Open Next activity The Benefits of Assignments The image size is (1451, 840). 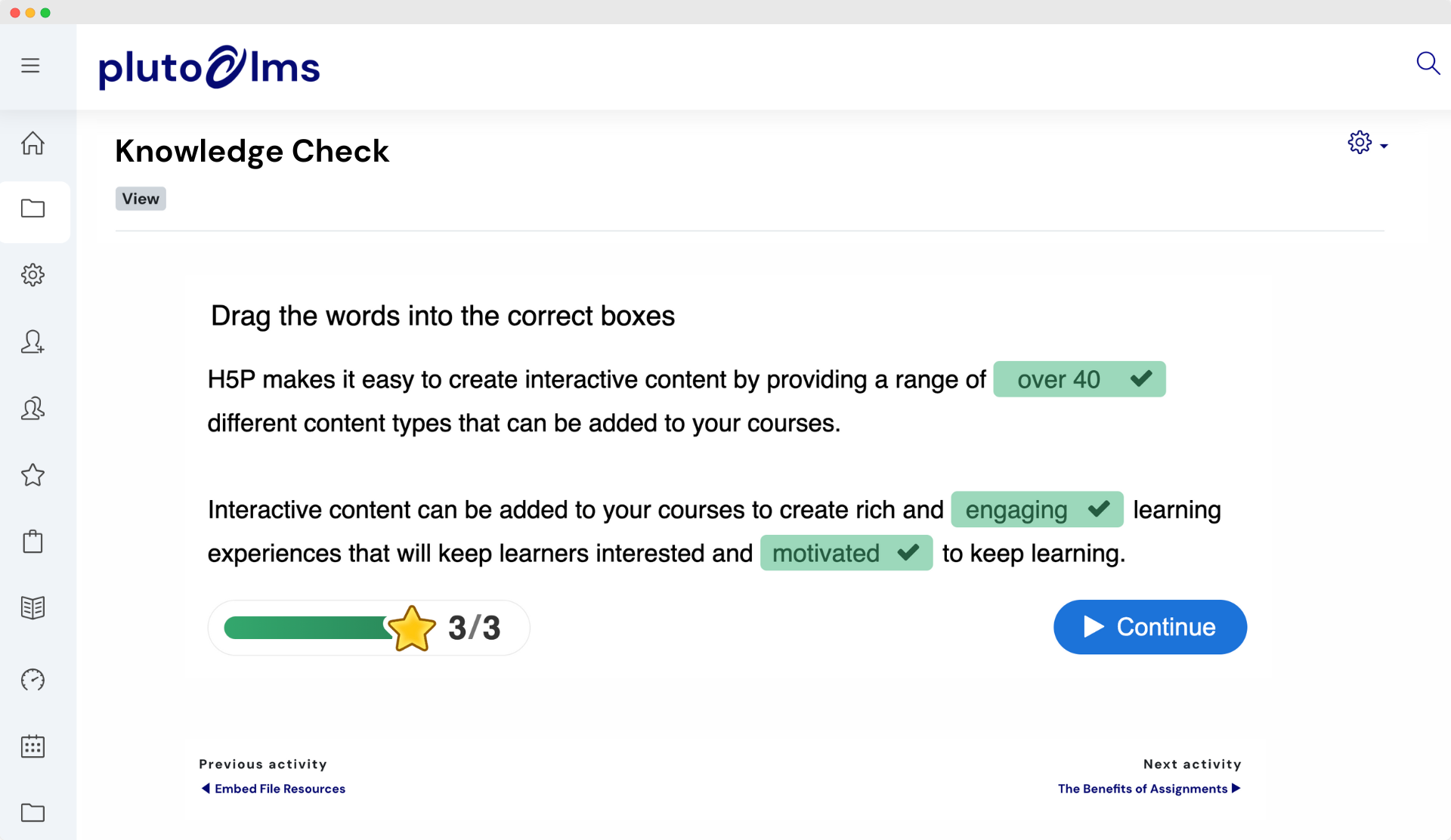pos(1149,789)
